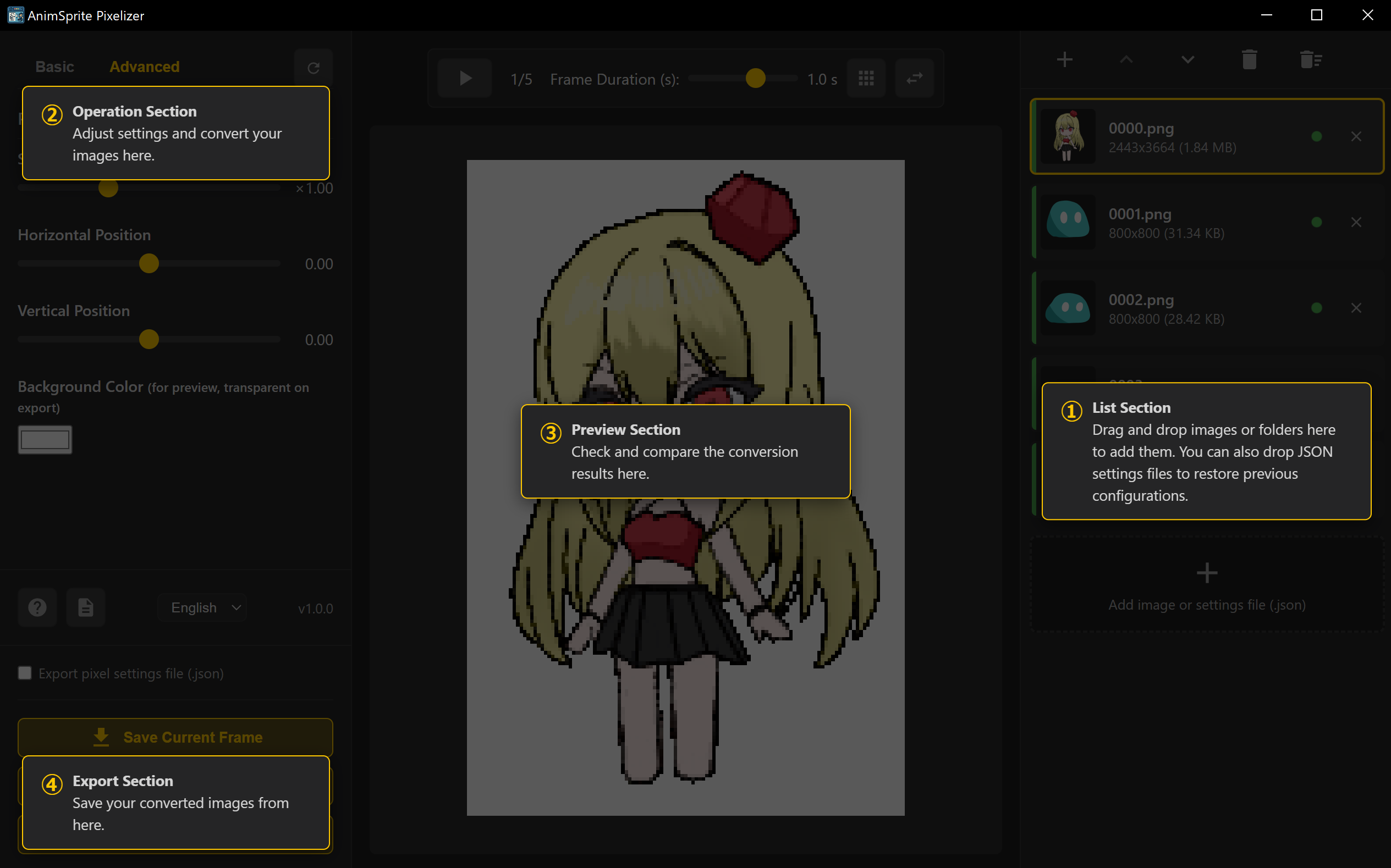
Task: Click the reset settings refresh icon
Action: pos(313,68)
